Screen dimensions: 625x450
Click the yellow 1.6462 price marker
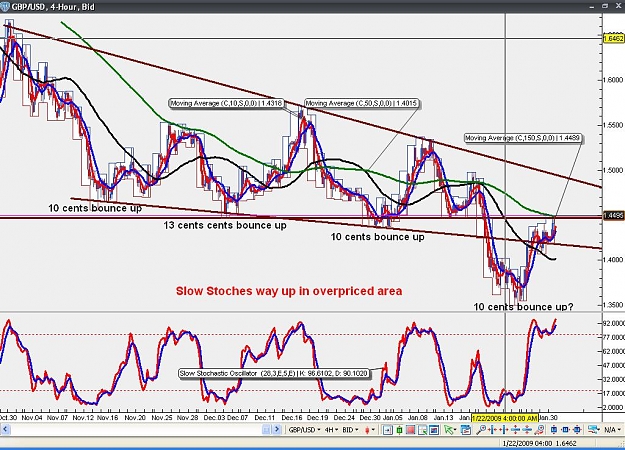pyautogui.click(x=613, y=39)
